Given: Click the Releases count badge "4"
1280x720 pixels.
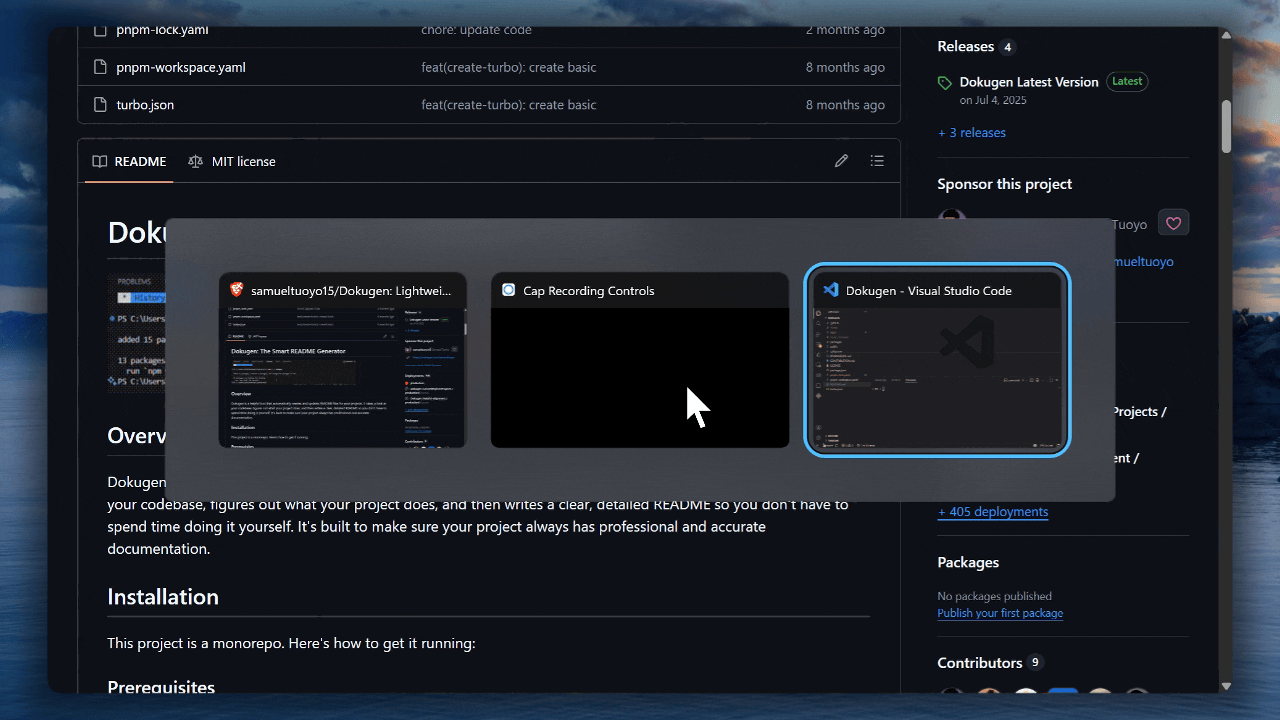Looking at the screenshot, I should coord(1008,47).
